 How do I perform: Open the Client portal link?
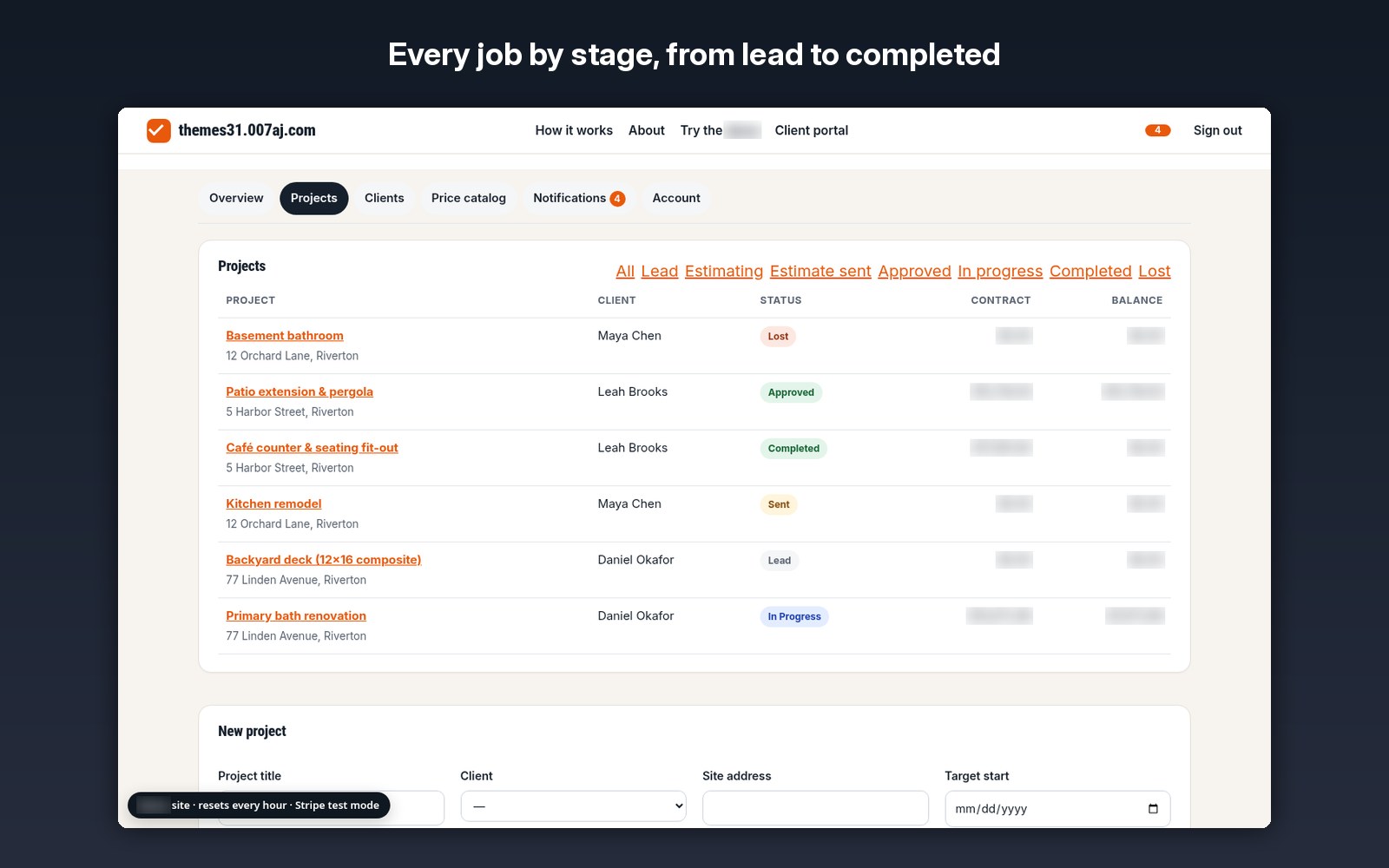tap(812, 130)
